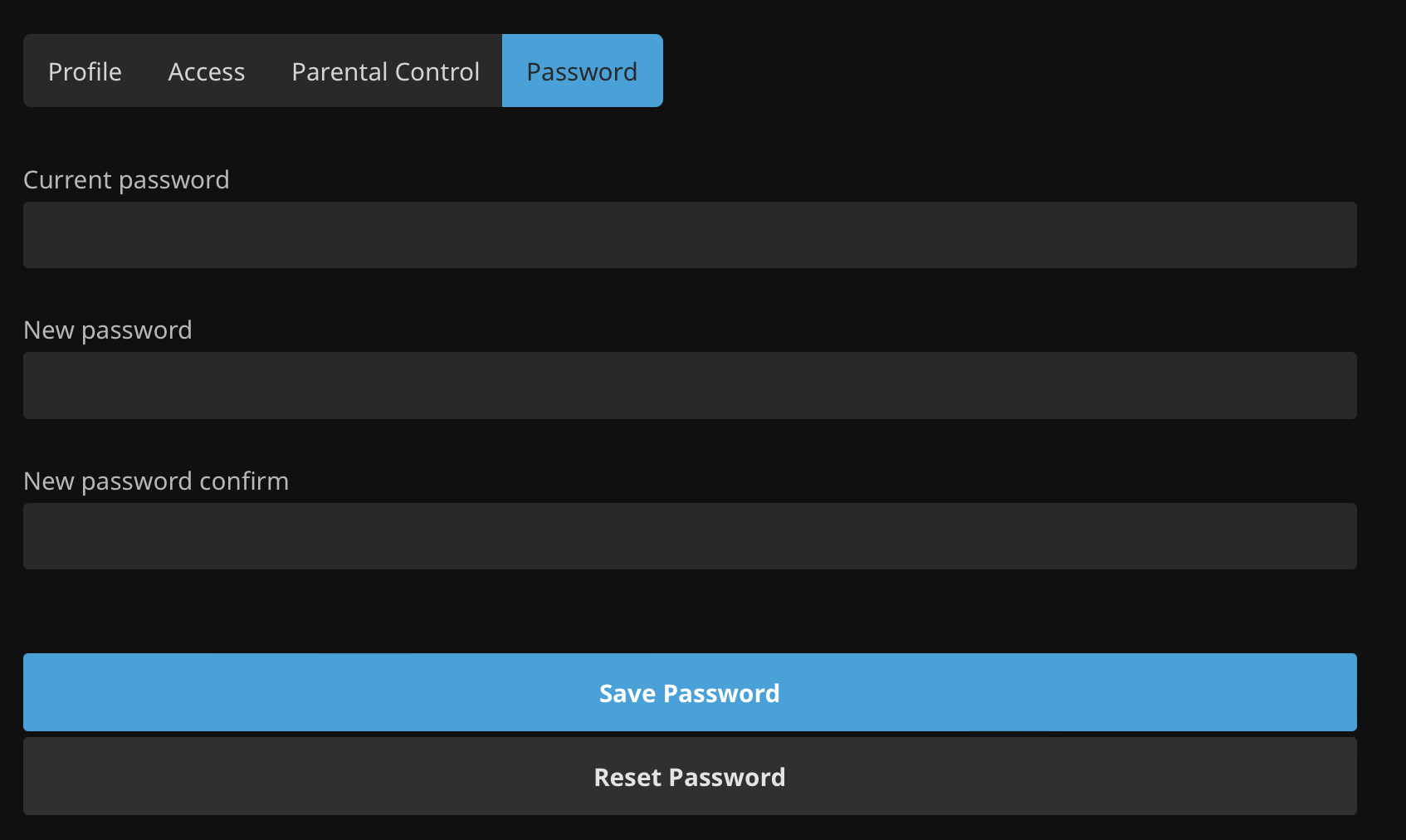Click the "Current password" label text

(126, 180)
